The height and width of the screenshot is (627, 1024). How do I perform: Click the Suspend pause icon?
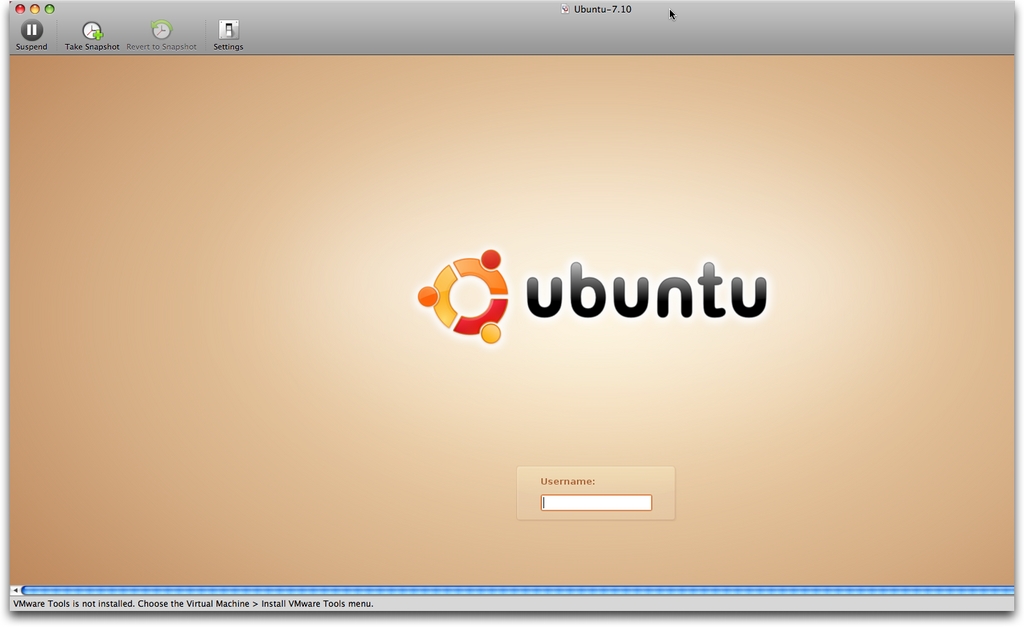click(x=32, y=30)
